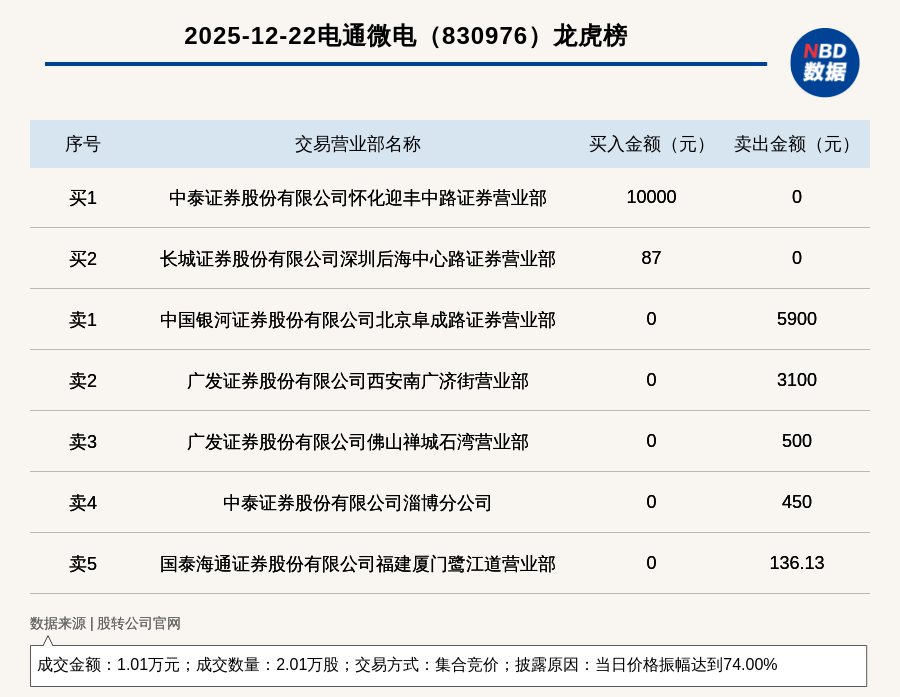The width and height of the screenshot is (900, 697).
Task: Select the sell amount value 136.13
Action: pos(796,563)
